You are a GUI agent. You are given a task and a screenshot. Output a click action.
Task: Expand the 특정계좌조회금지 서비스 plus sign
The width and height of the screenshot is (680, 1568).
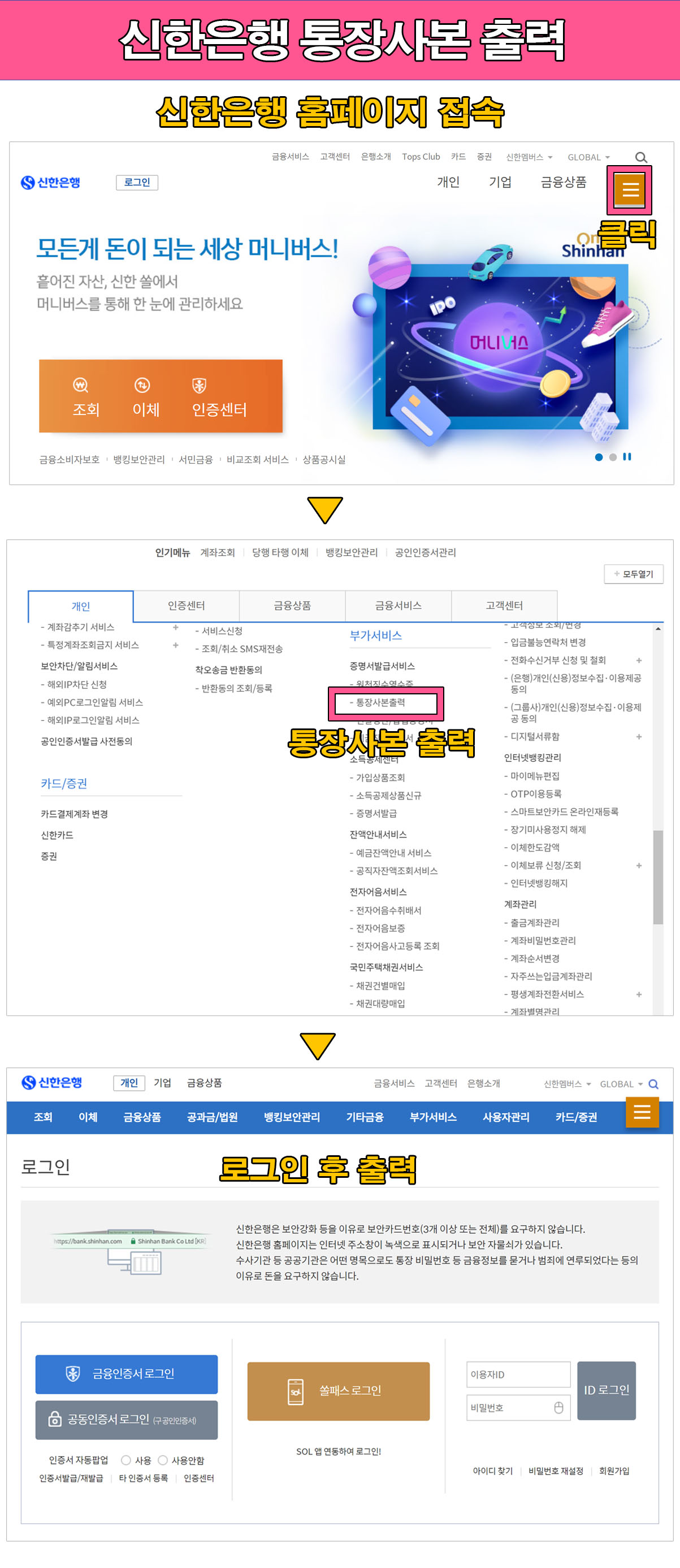coord(176,645)
